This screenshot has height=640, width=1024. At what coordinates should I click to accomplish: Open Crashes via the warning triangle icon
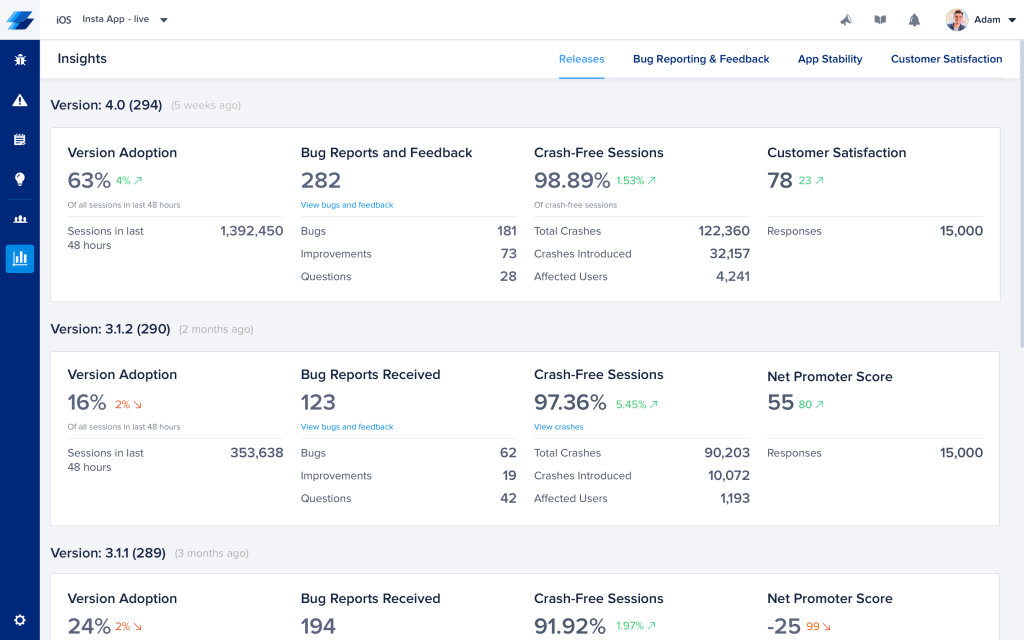point(19,100)
